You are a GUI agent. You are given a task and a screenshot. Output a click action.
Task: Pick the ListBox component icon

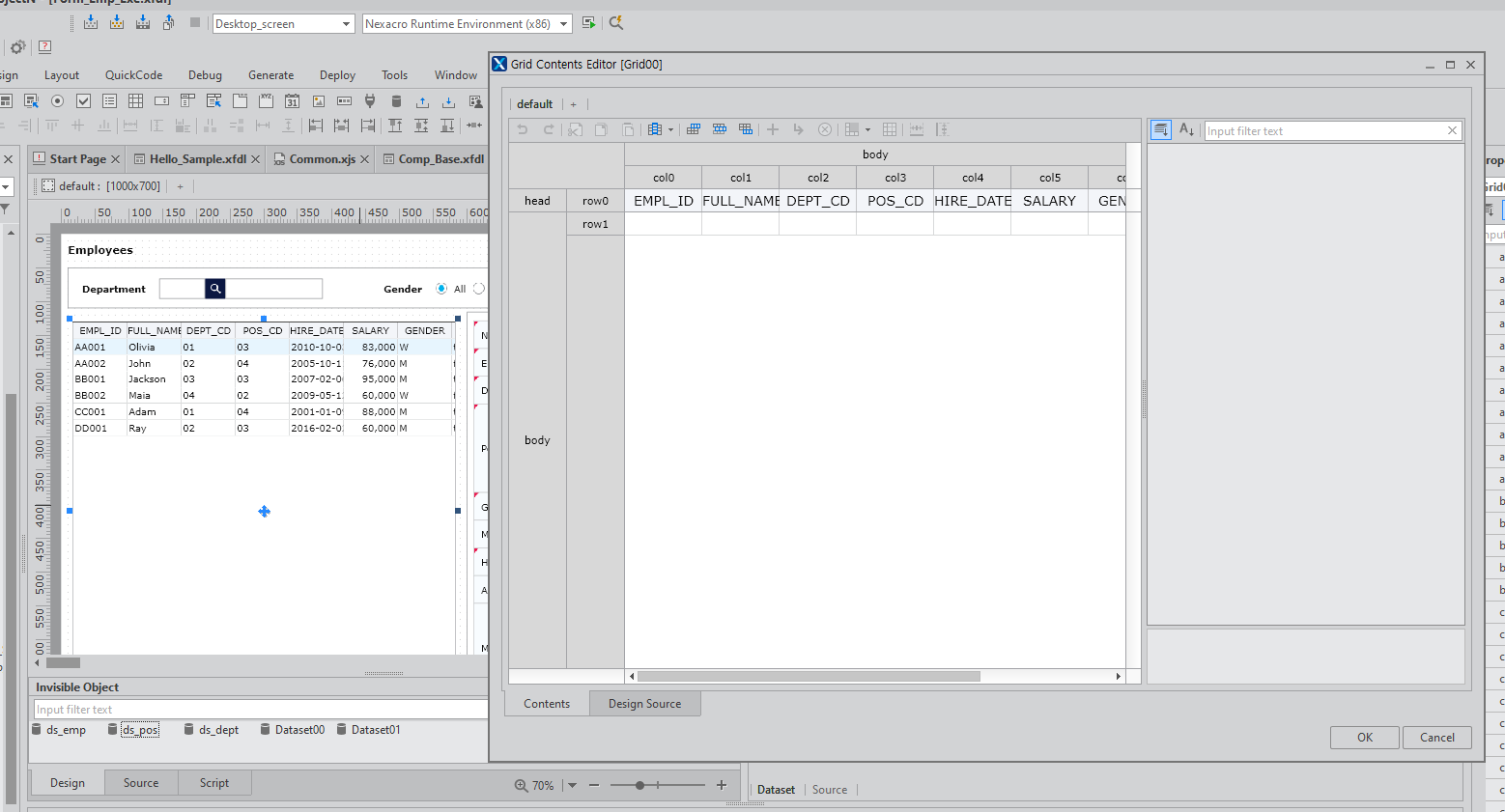click(109, 100)
